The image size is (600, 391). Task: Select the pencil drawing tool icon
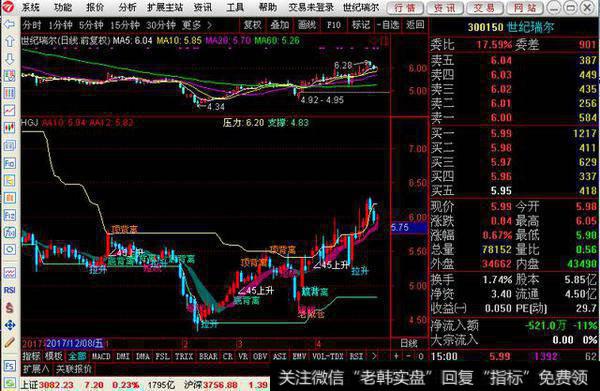(9, 342)
